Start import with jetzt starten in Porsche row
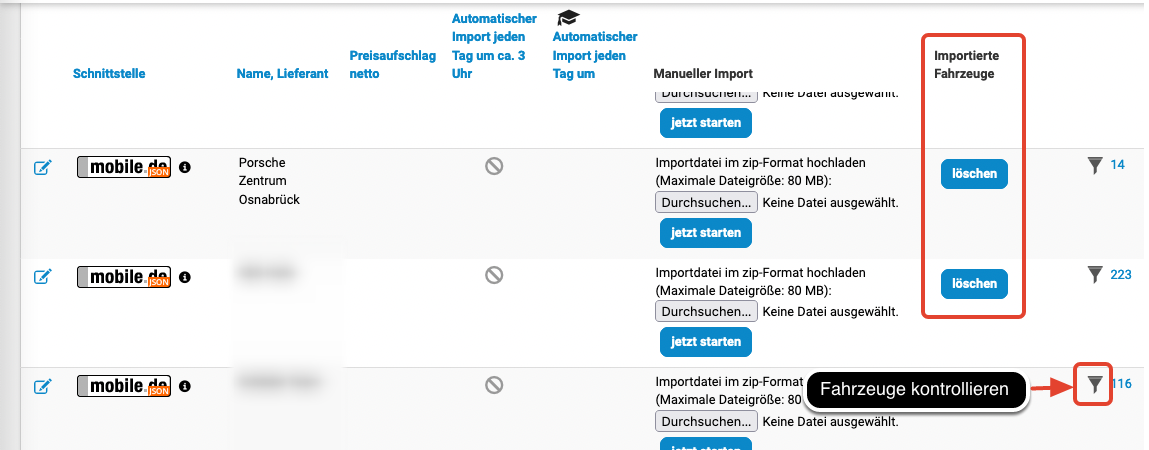This screenshot has height=450, width=1149. click(x=705, y=232)
